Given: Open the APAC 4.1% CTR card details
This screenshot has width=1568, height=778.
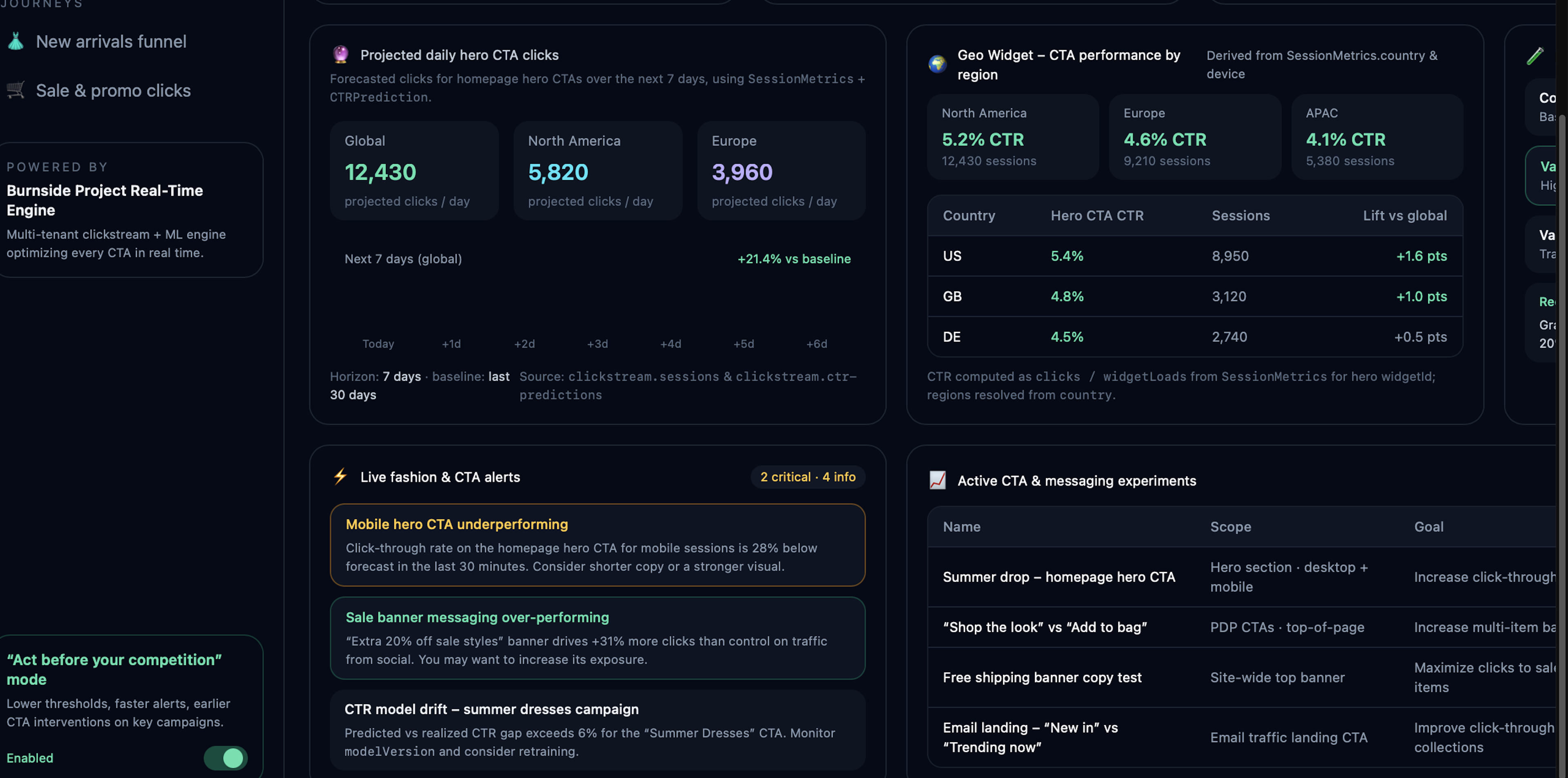Looking at the screenshot, I should [1377, 136].
